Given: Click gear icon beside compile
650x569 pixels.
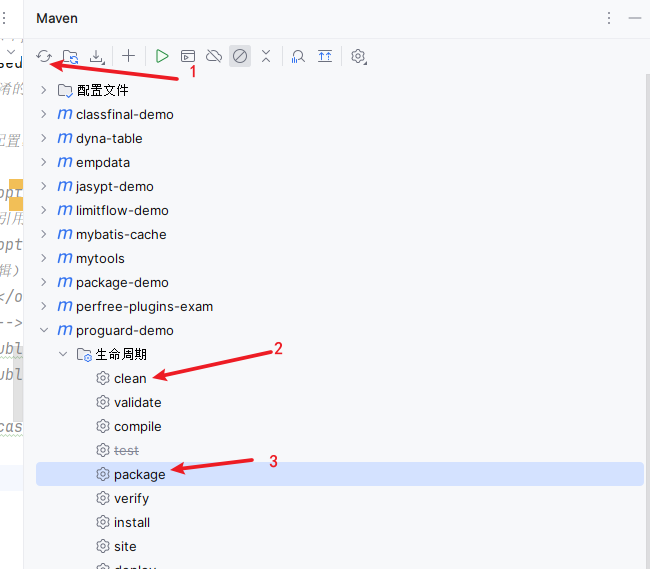Looking at the screenshot, I should tap(103, 426).
